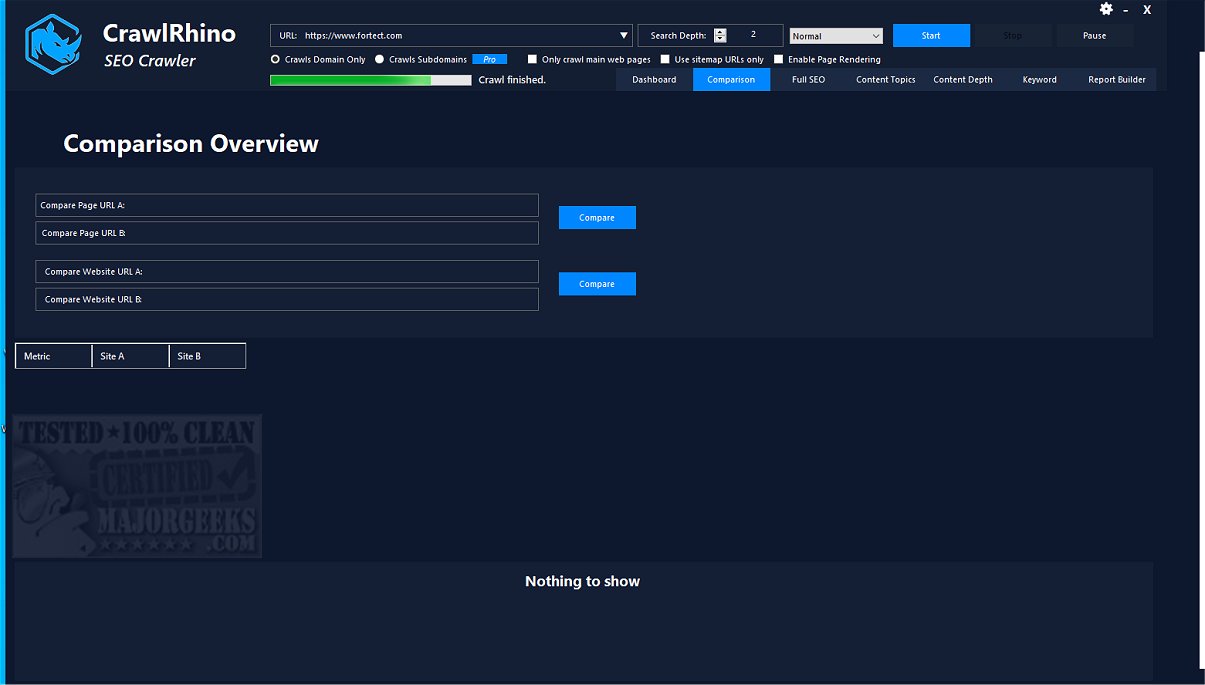Focus Compare Website URL B field
Screen dimensions: 1205x685
287,299
